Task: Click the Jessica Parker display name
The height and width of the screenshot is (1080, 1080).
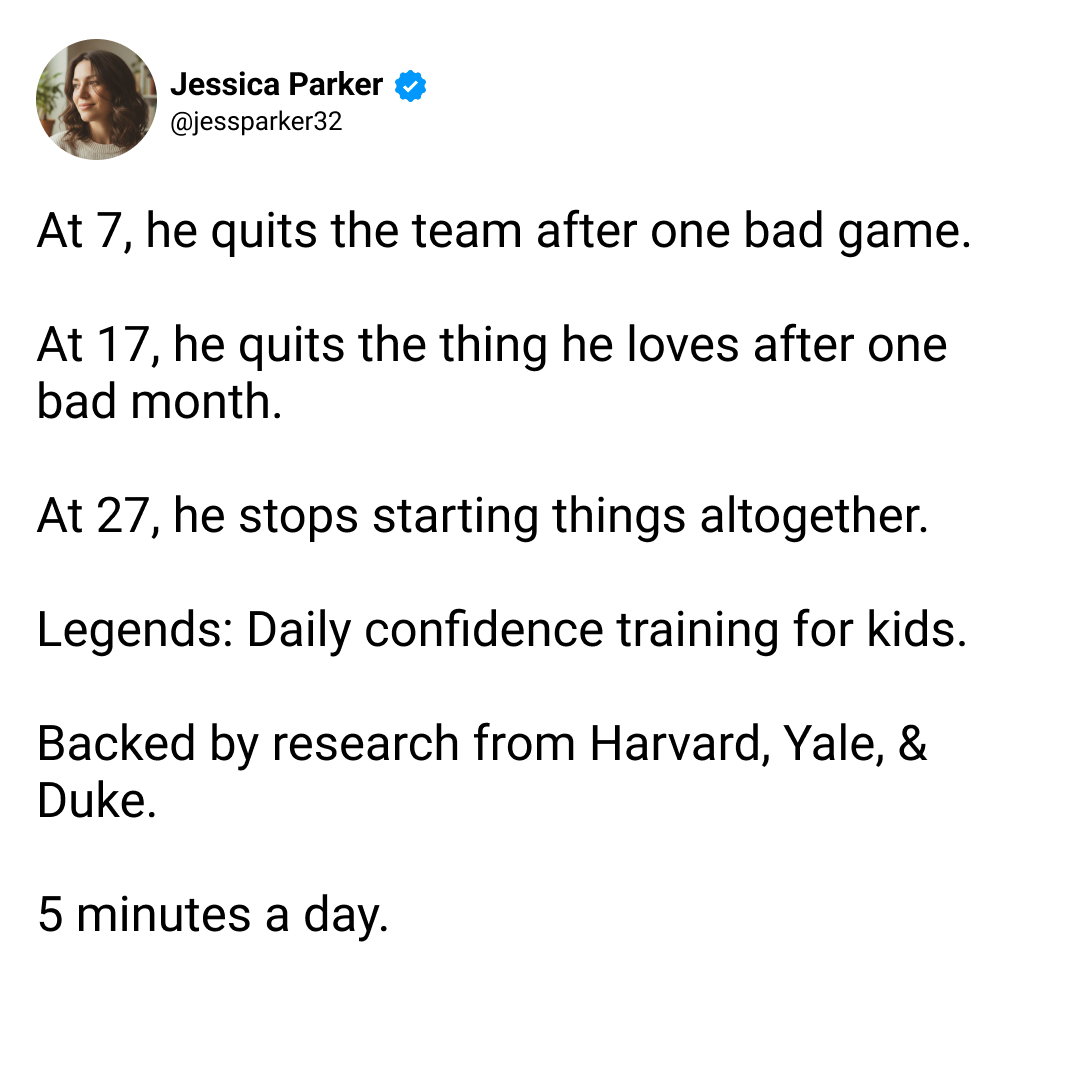Action: pyautogui.click(x=276, y=85)
